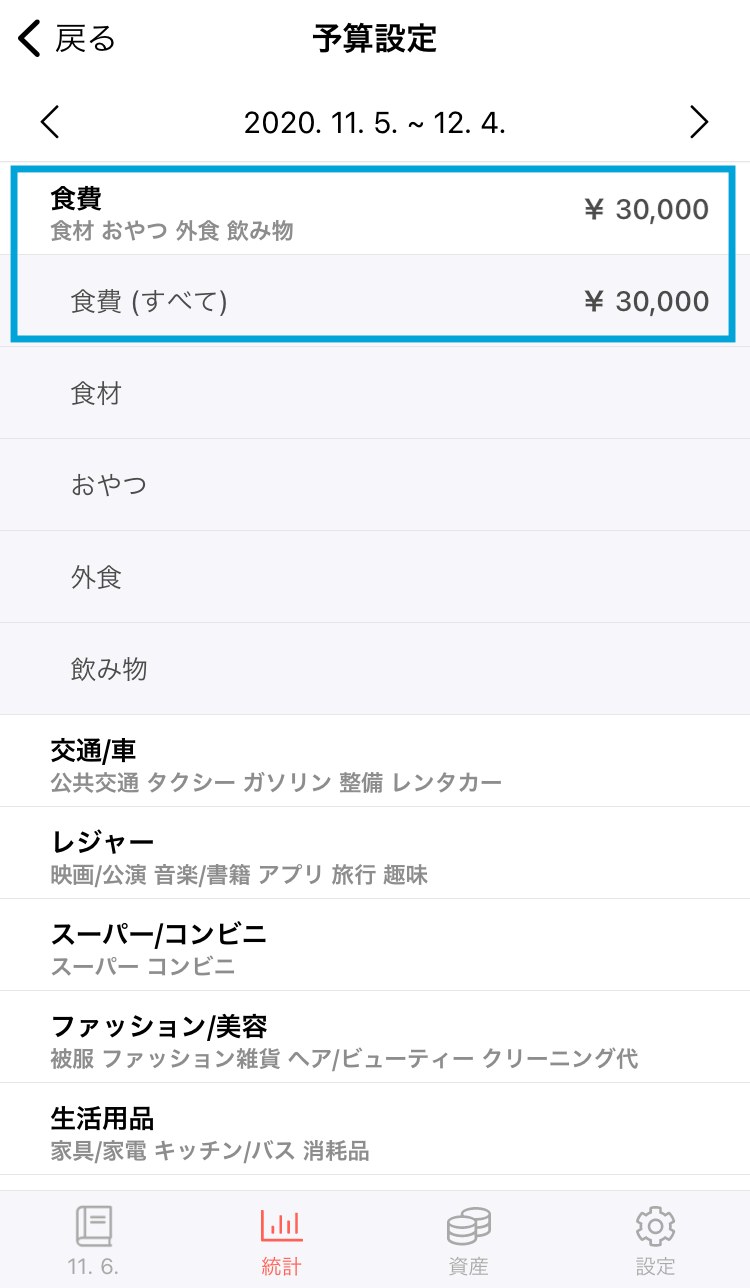Edit 食費 (すべて) budget of ¥30,000
The width and height of the screenshot is (750, 1288).
tap(375, 301)
